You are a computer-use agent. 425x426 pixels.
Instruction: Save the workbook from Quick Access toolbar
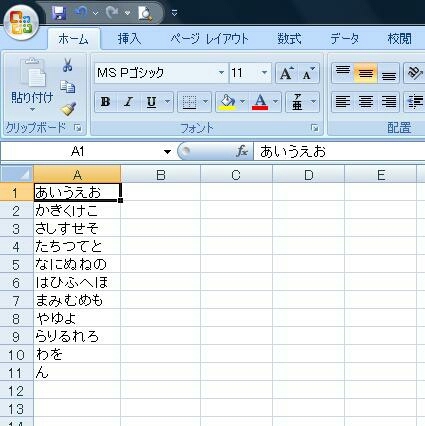59,13
